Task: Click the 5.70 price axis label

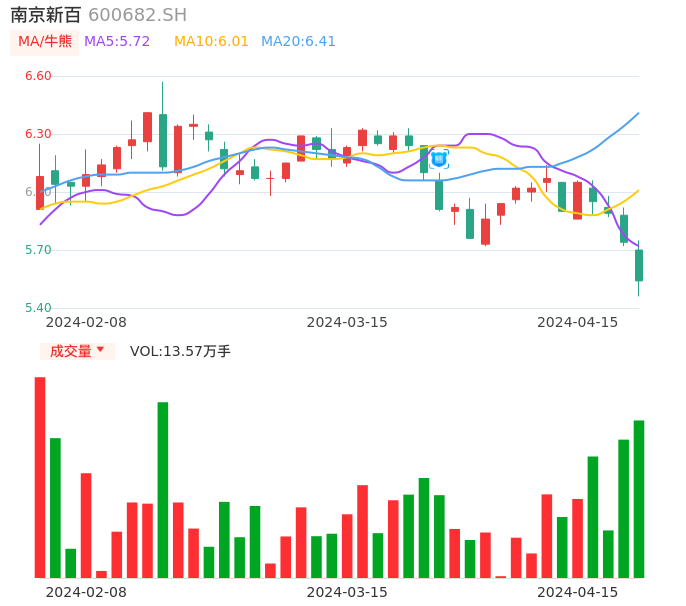Action: [x=37, y=250]
